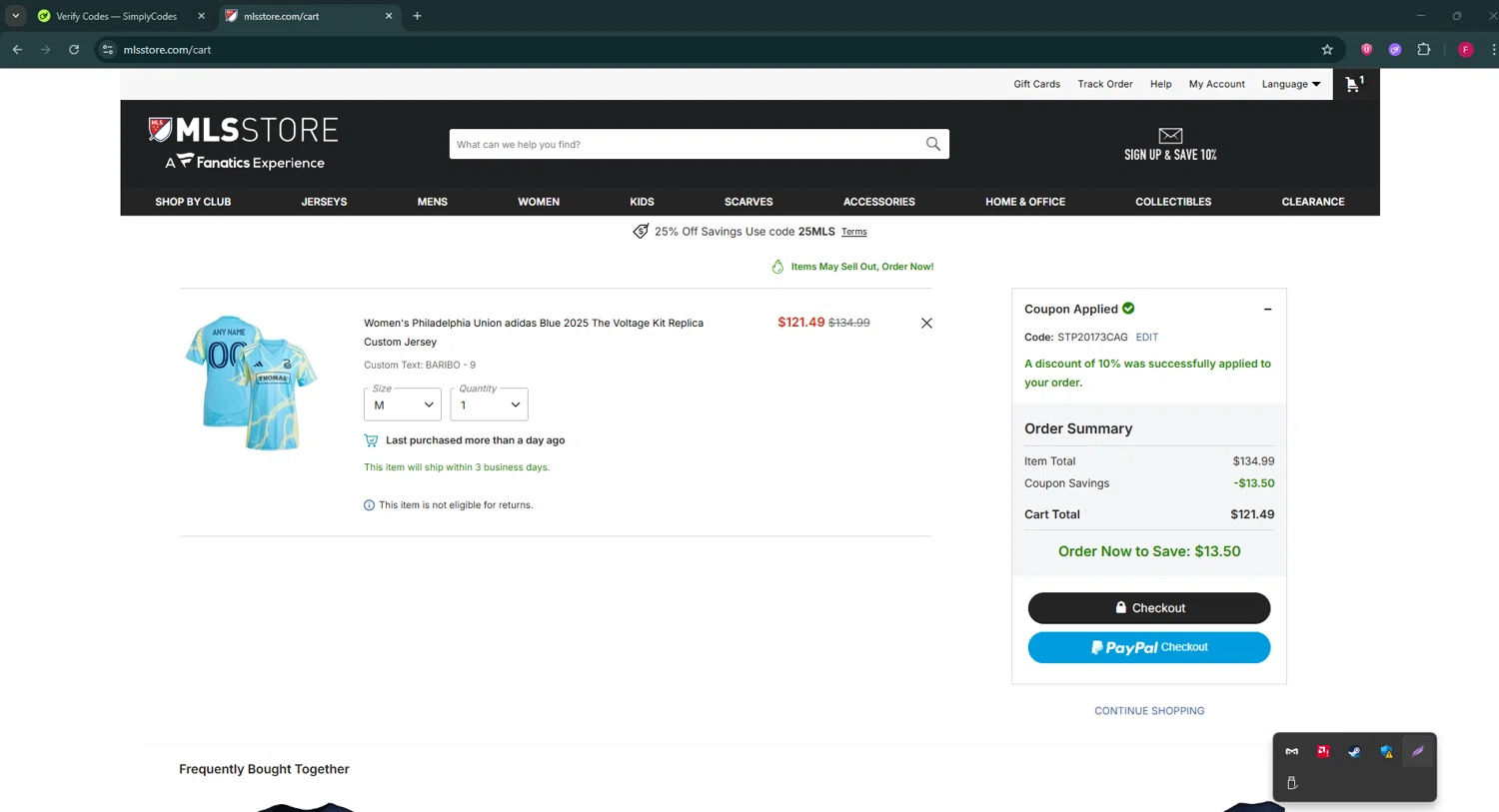Collapse the Coupon Applied section
1499x812 pixels.
click(1267, 310)
